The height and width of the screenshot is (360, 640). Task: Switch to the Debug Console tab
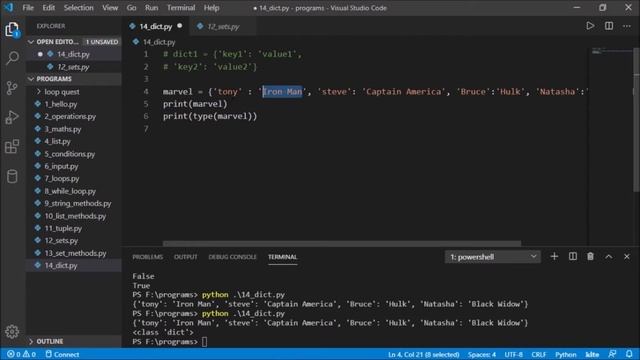(x=232, y=257)
